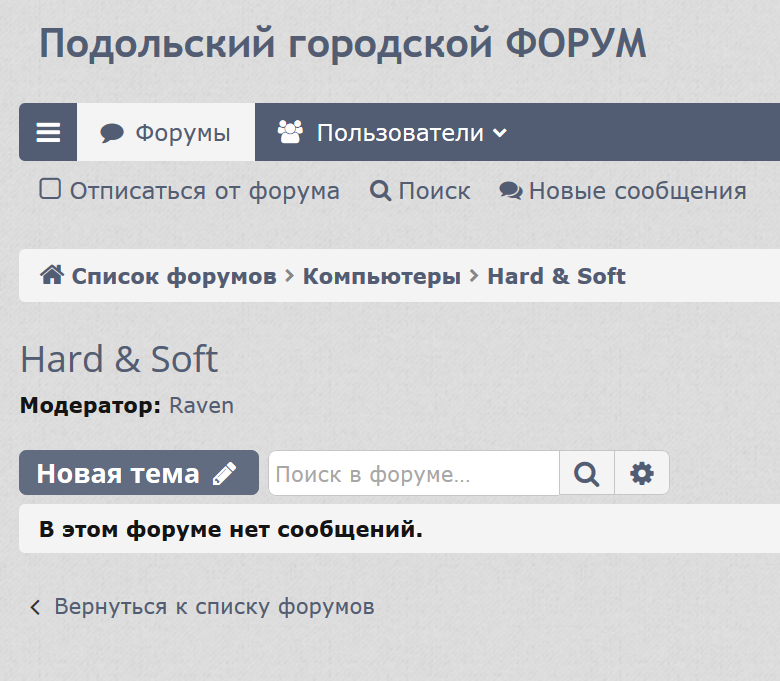Open the Пользователи menu item
The image size is (780, 681).
399,133
